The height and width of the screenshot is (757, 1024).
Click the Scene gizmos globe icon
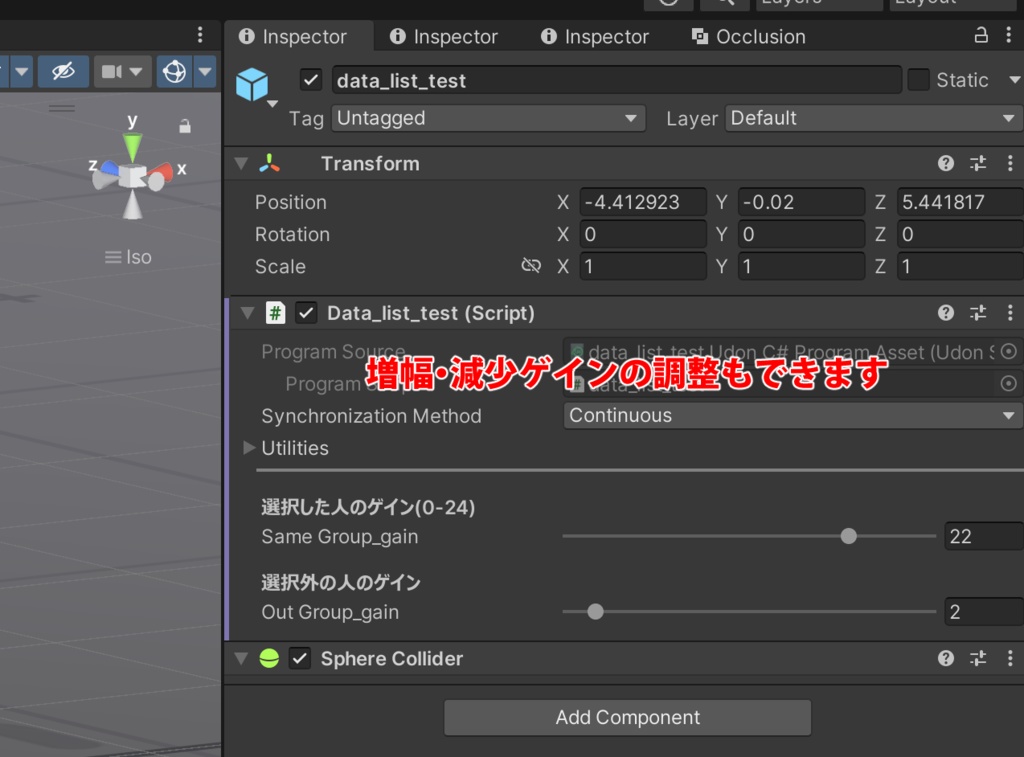[x=174, y=71]
